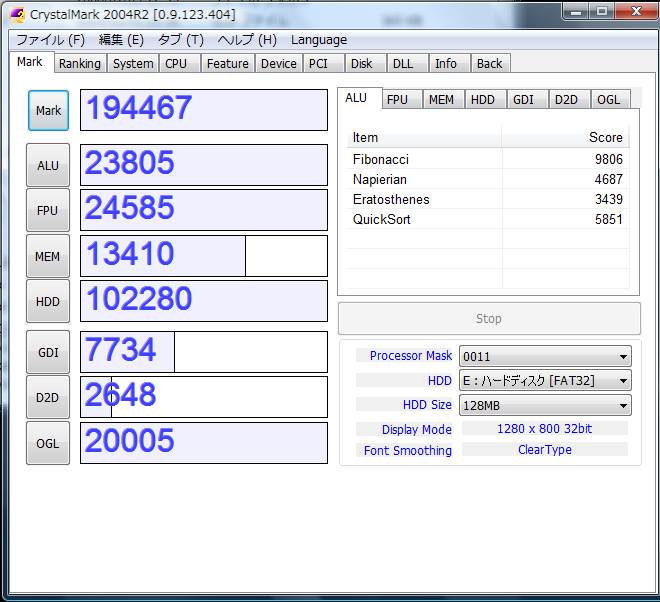Click the MEM score progress bar
660x602 pixels.
[x=203, y=256]
